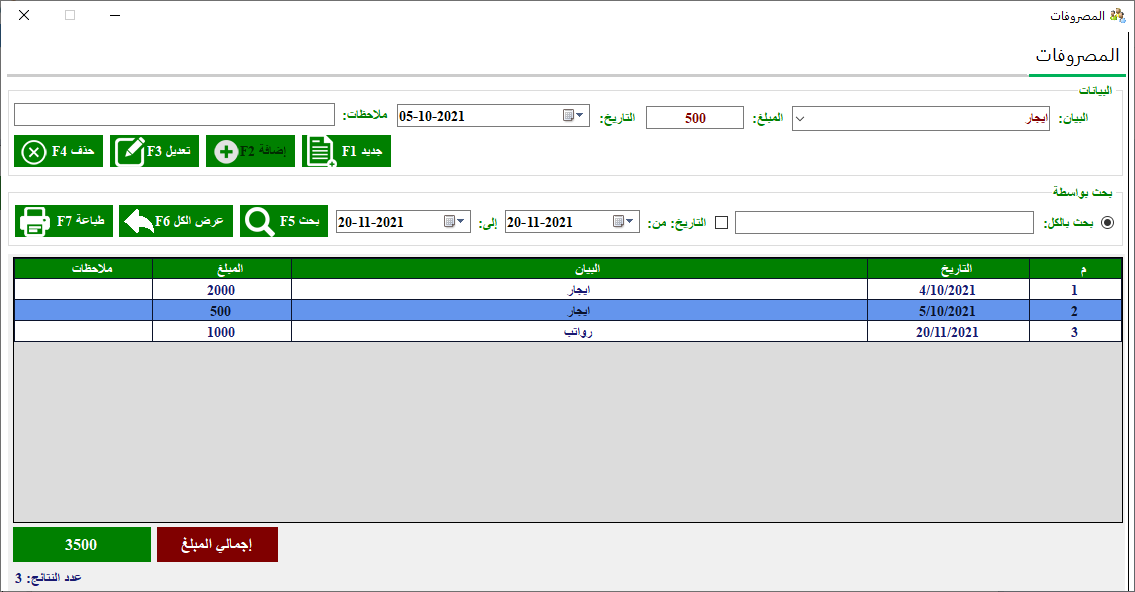The height and width of the screenshot is (592, 1135).
Task: Click the New (جديد F1) document icon
Action: coord(320,152)
